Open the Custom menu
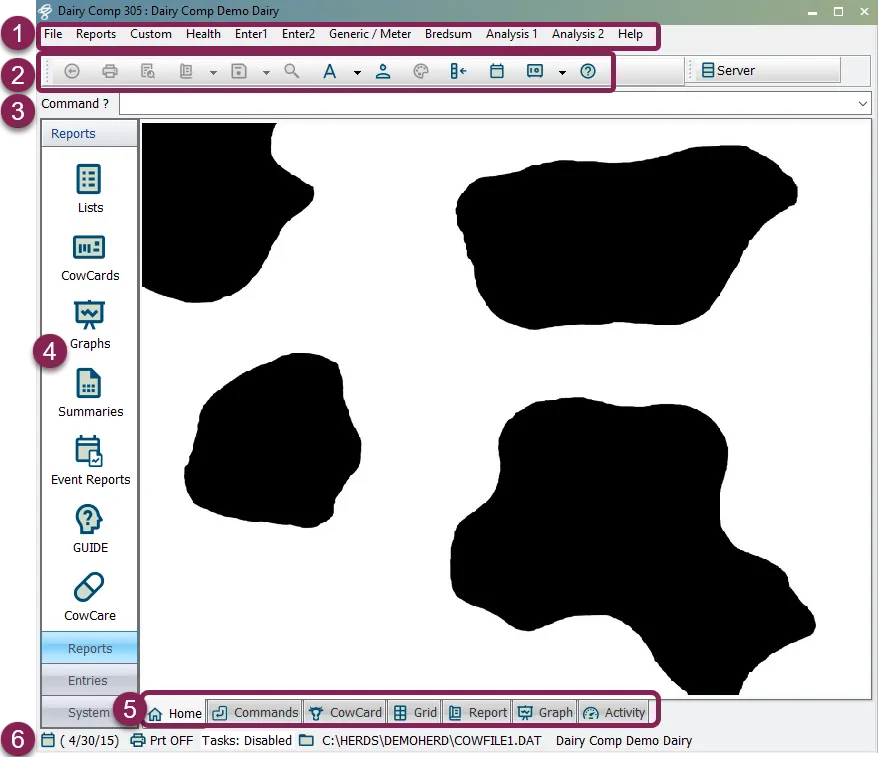 151,34
